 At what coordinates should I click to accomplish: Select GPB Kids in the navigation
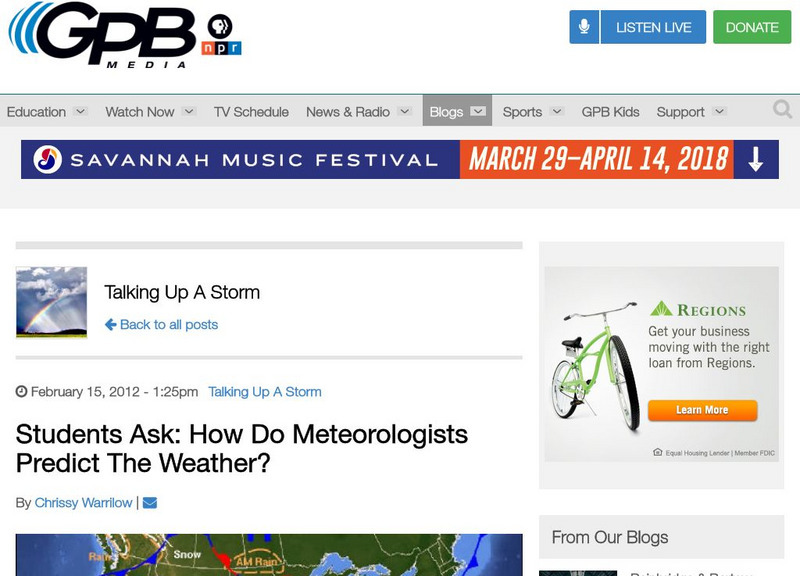(611, 111)
